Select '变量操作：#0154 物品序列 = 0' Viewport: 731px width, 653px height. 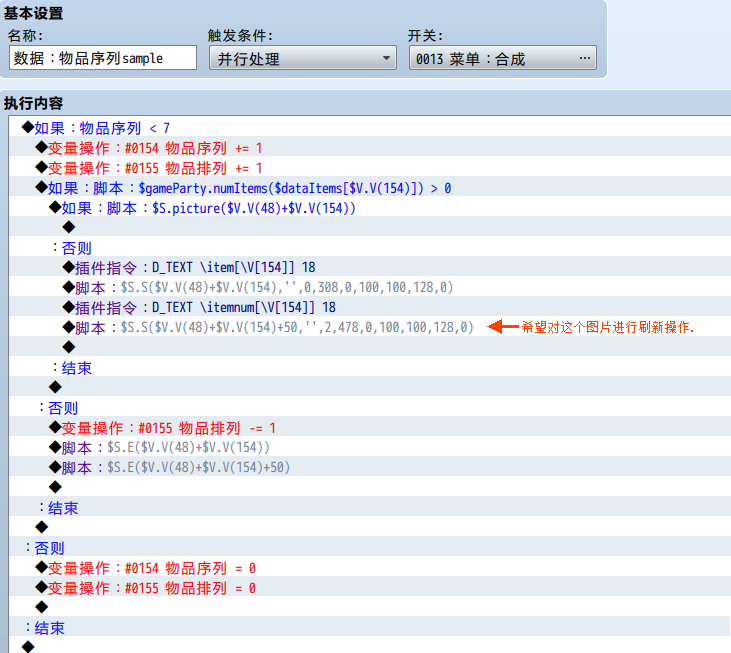[146, 568]
